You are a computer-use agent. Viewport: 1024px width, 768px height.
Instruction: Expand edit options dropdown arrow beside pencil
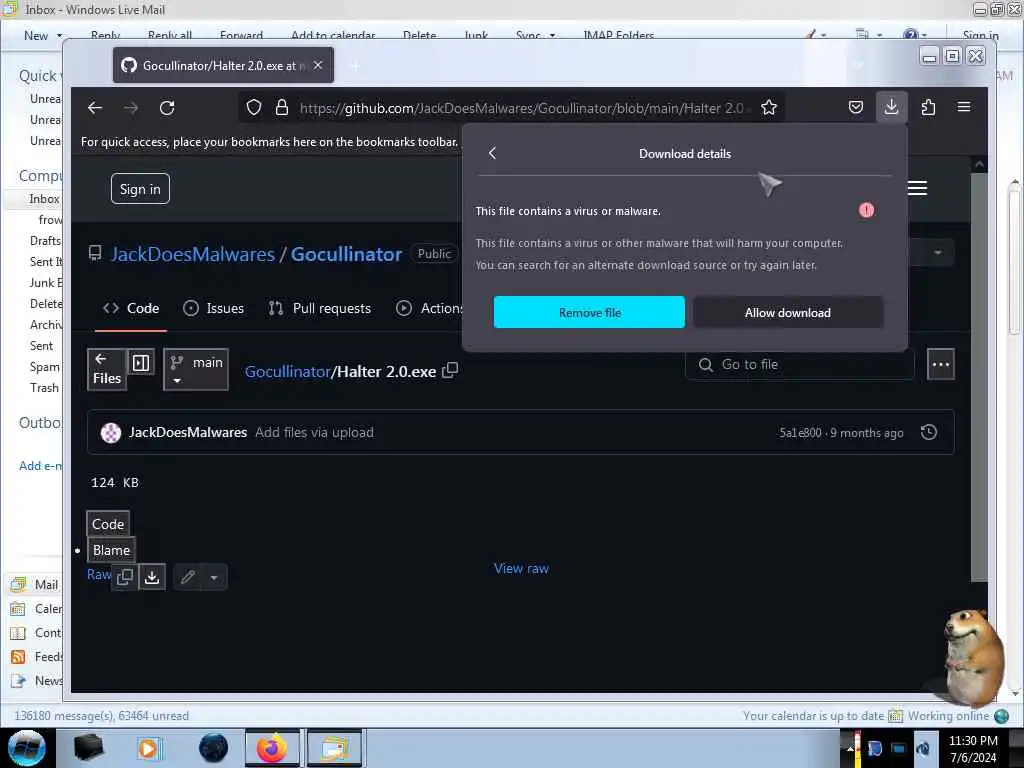(x=214, y=577)
